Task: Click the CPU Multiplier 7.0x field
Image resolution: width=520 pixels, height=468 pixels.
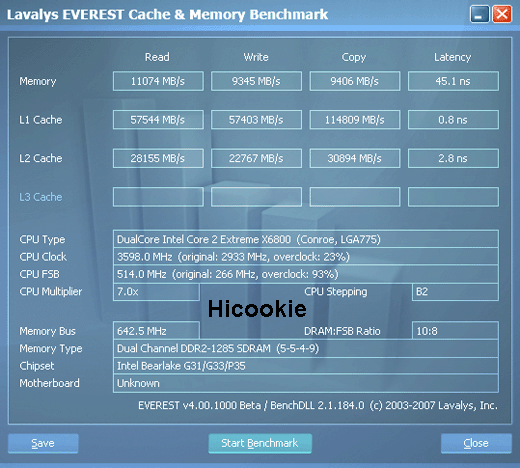Action: [156, 292]
